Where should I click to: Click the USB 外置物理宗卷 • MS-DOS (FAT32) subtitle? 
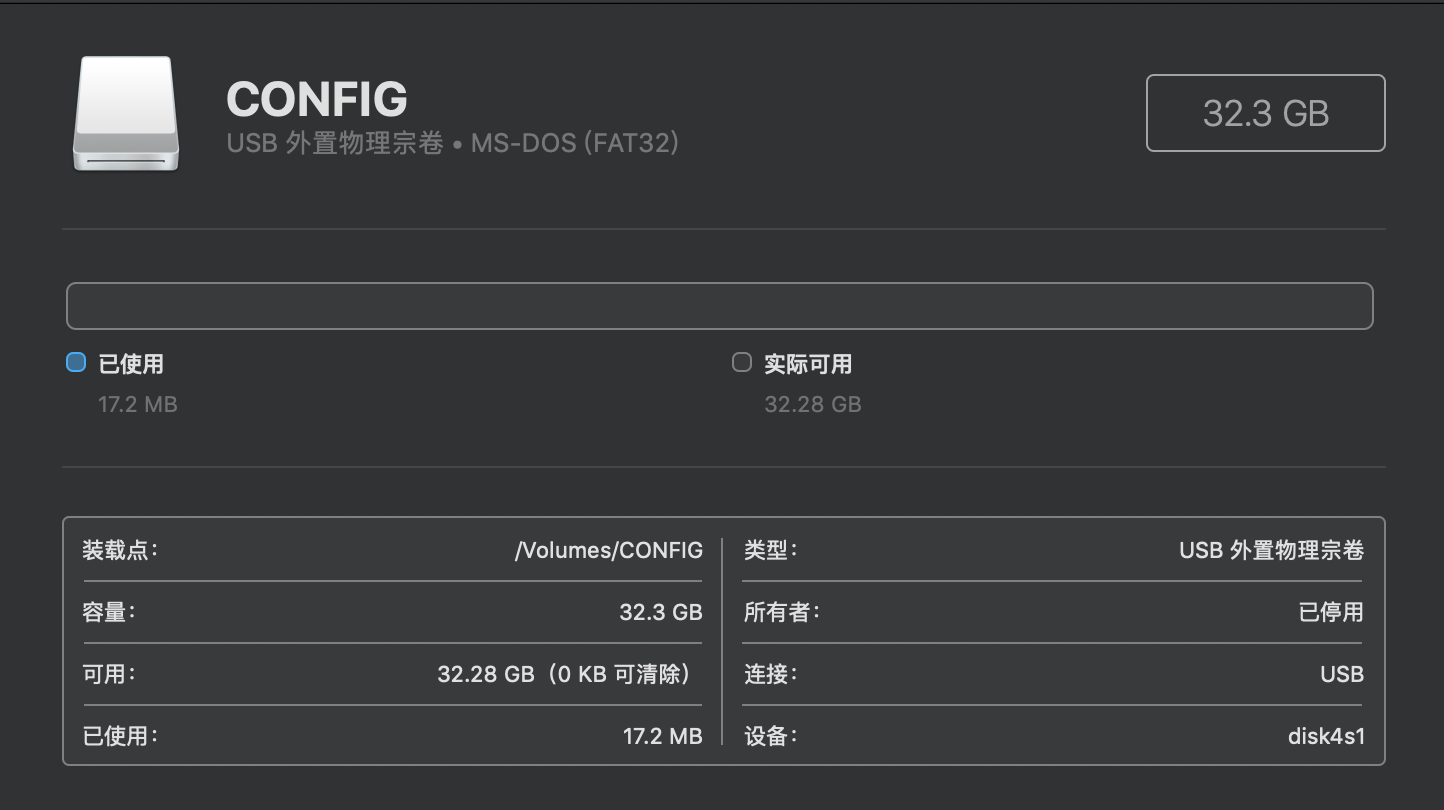tap(453, 143)
